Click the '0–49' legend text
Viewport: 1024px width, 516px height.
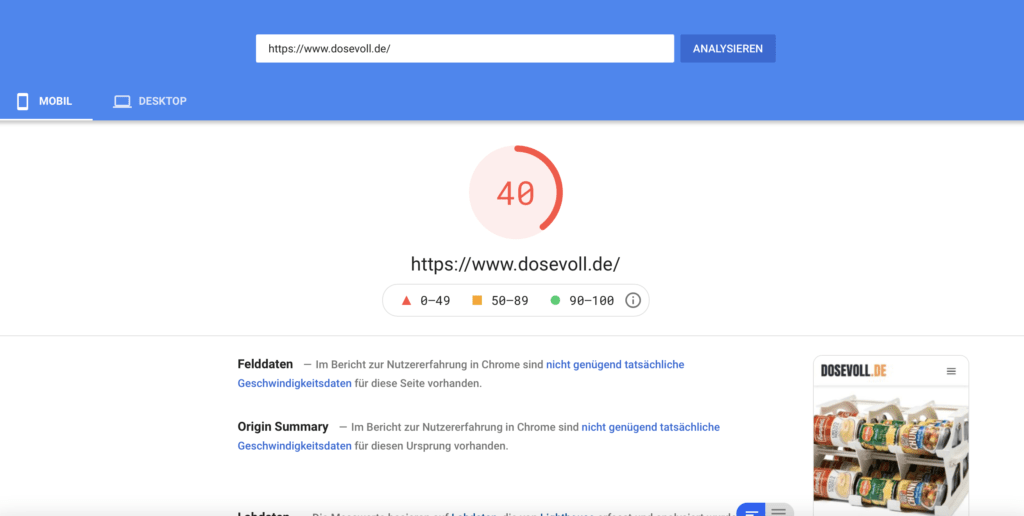click(x=435, y=300)
